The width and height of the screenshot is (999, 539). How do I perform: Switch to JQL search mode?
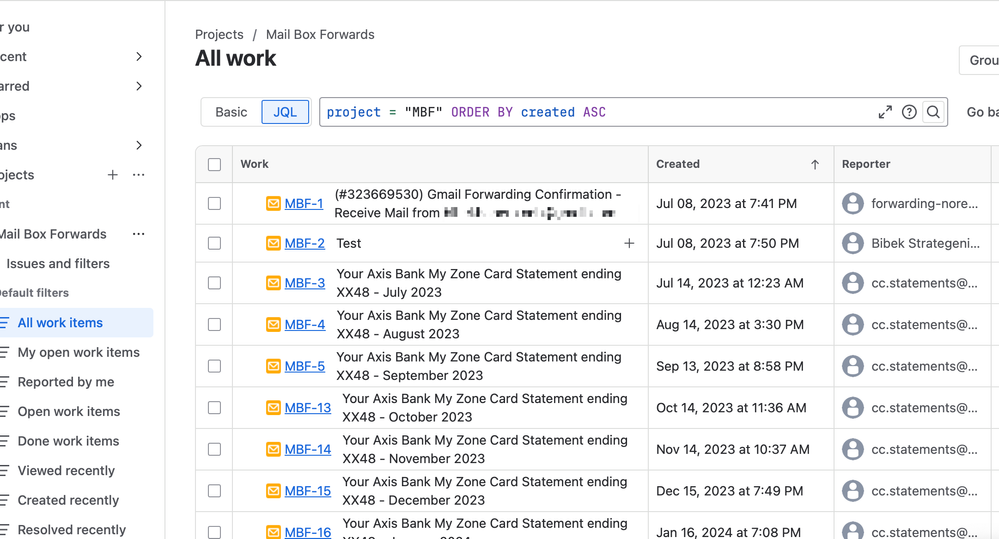pos(285,112)
